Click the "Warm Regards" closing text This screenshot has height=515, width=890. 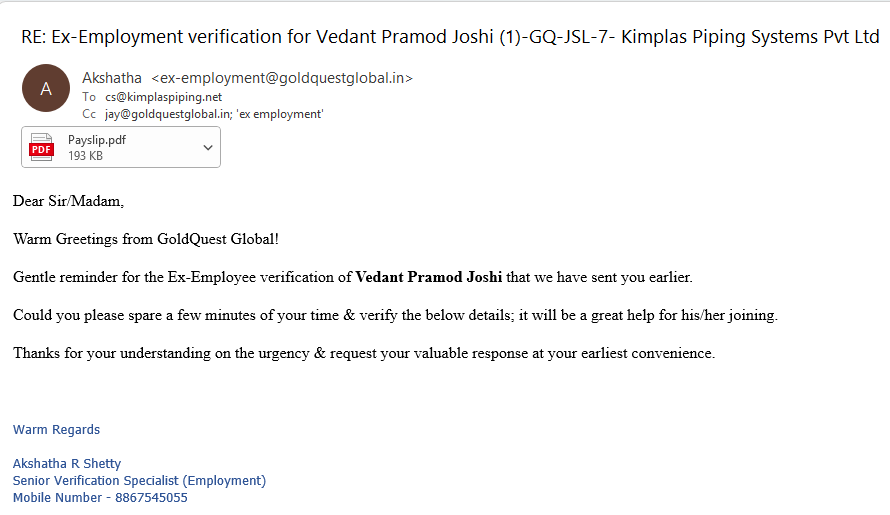(x=56, y=430)
